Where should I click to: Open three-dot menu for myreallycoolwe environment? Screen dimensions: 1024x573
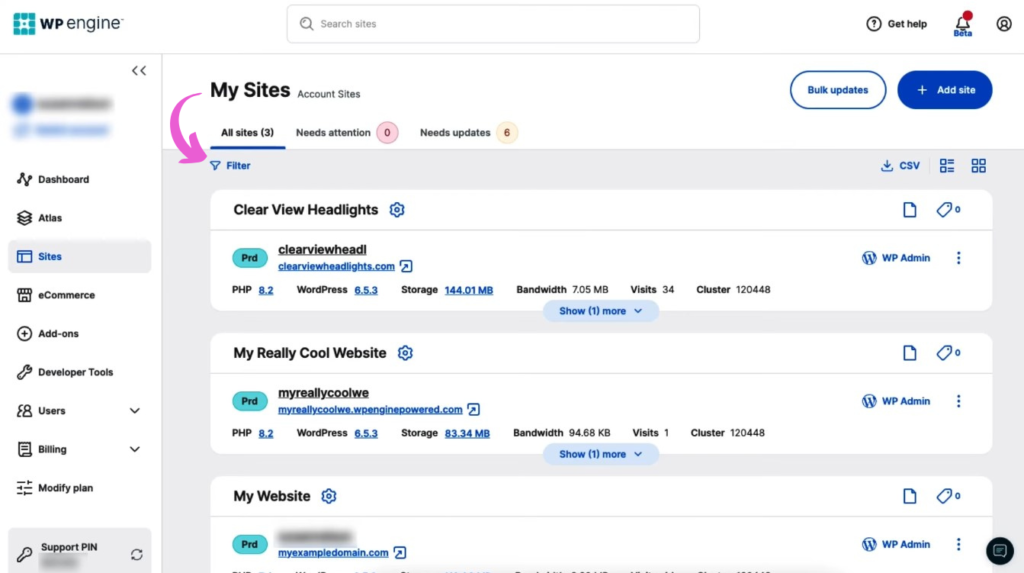click(959, 401)
